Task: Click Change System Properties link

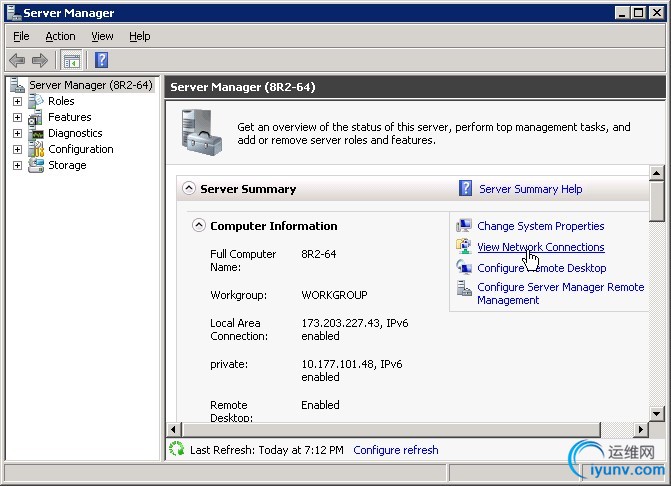Action: 540,226
